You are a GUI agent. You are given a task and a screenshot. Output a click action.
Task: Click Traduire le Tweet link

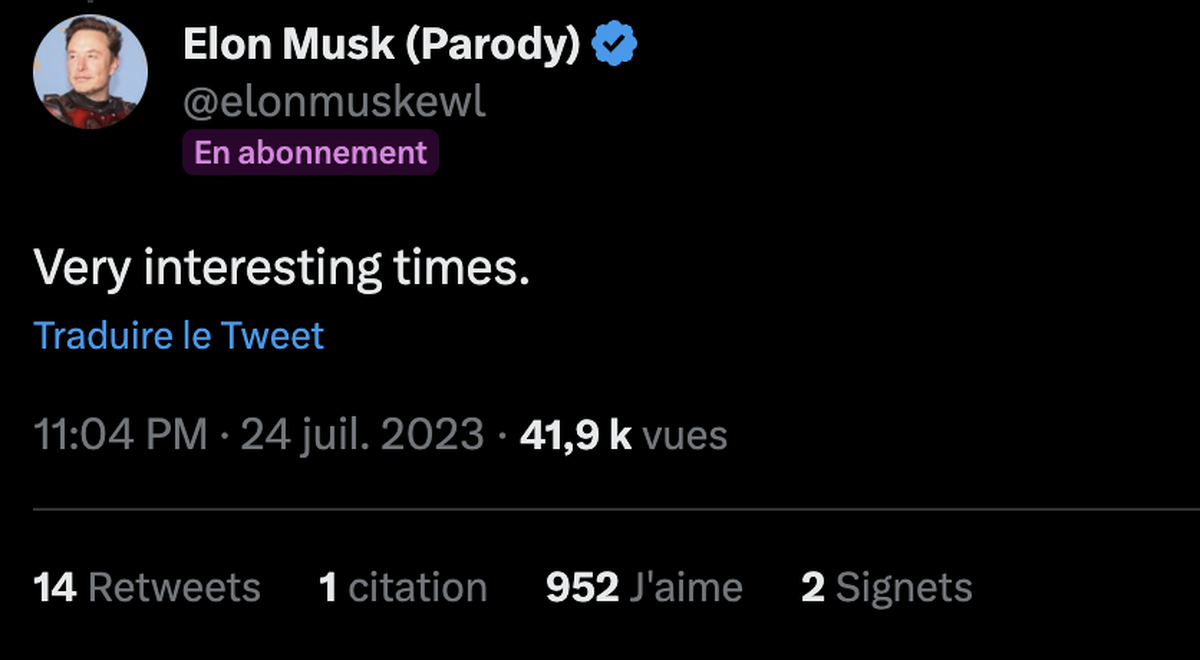point(179,335)
